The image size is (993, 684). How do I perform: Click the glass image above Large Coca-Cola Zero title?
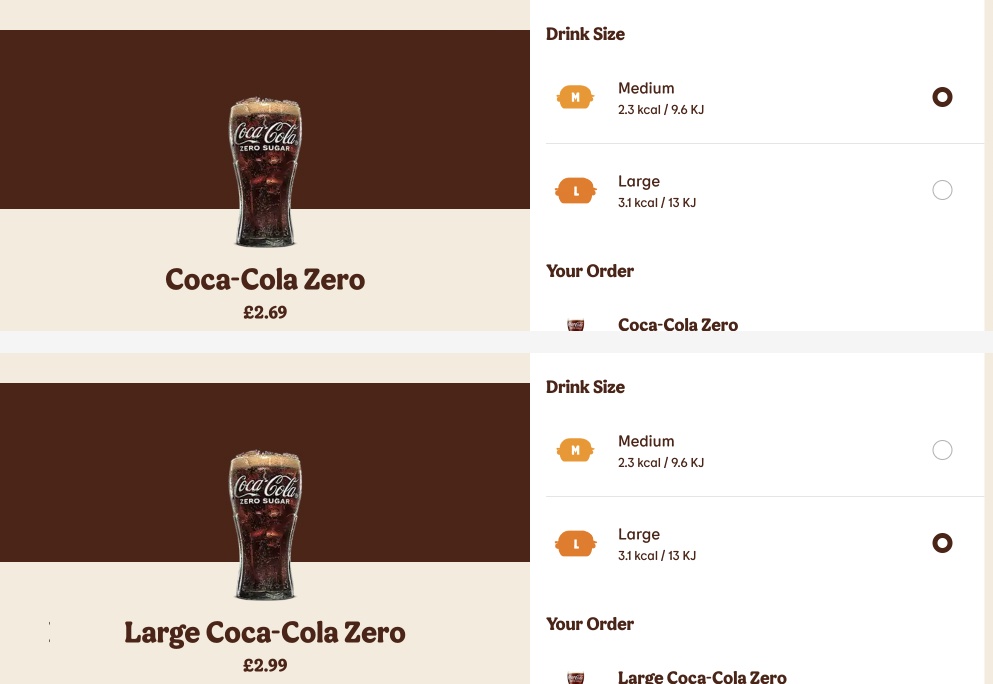click(265, 525)
